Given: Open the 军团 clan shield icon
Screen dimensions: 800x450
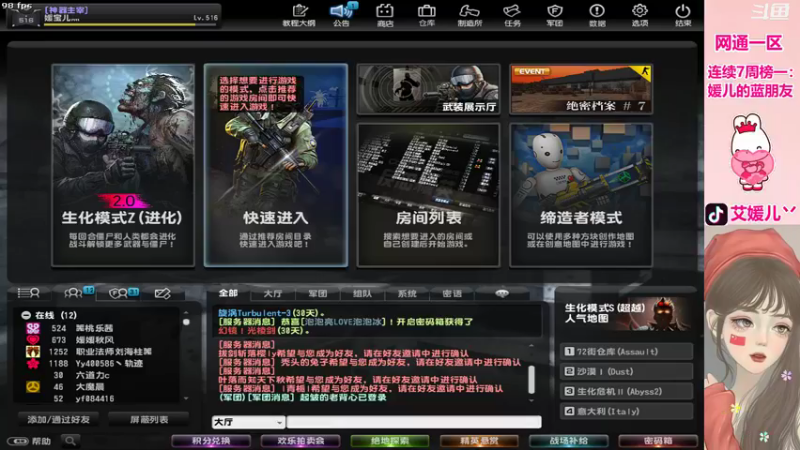Looking at the screenshot, I should point(555,15).
